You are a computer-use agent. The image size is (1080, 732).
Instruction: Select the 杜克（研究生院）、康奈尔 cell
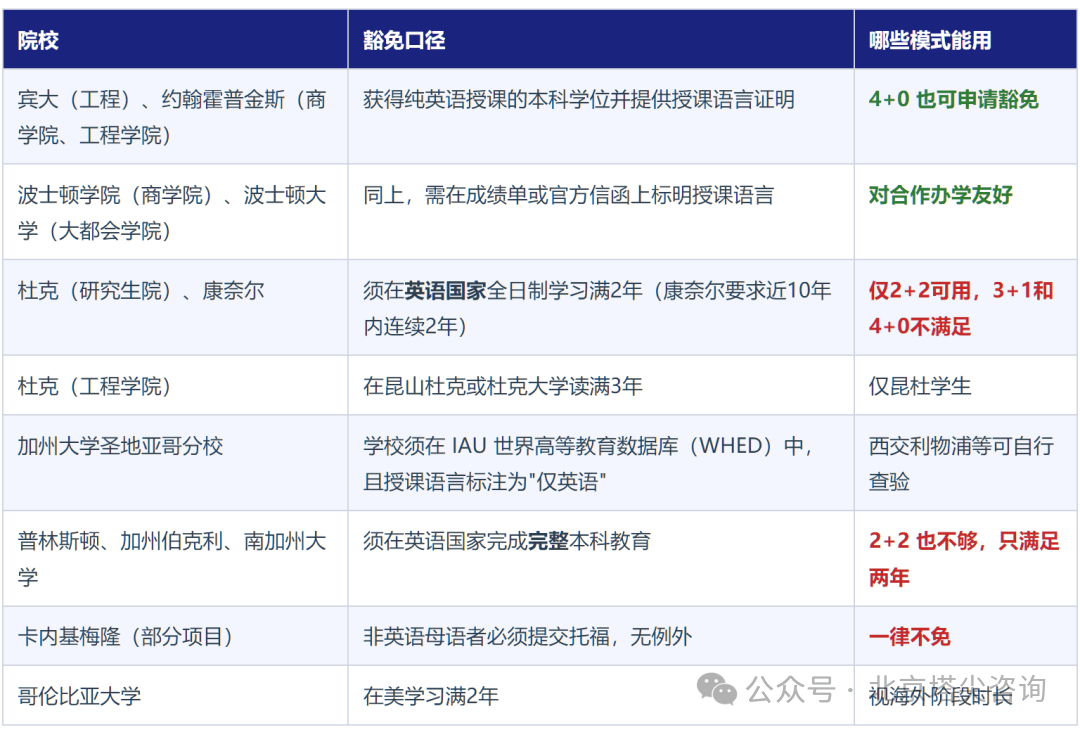[x=175, y=308]
